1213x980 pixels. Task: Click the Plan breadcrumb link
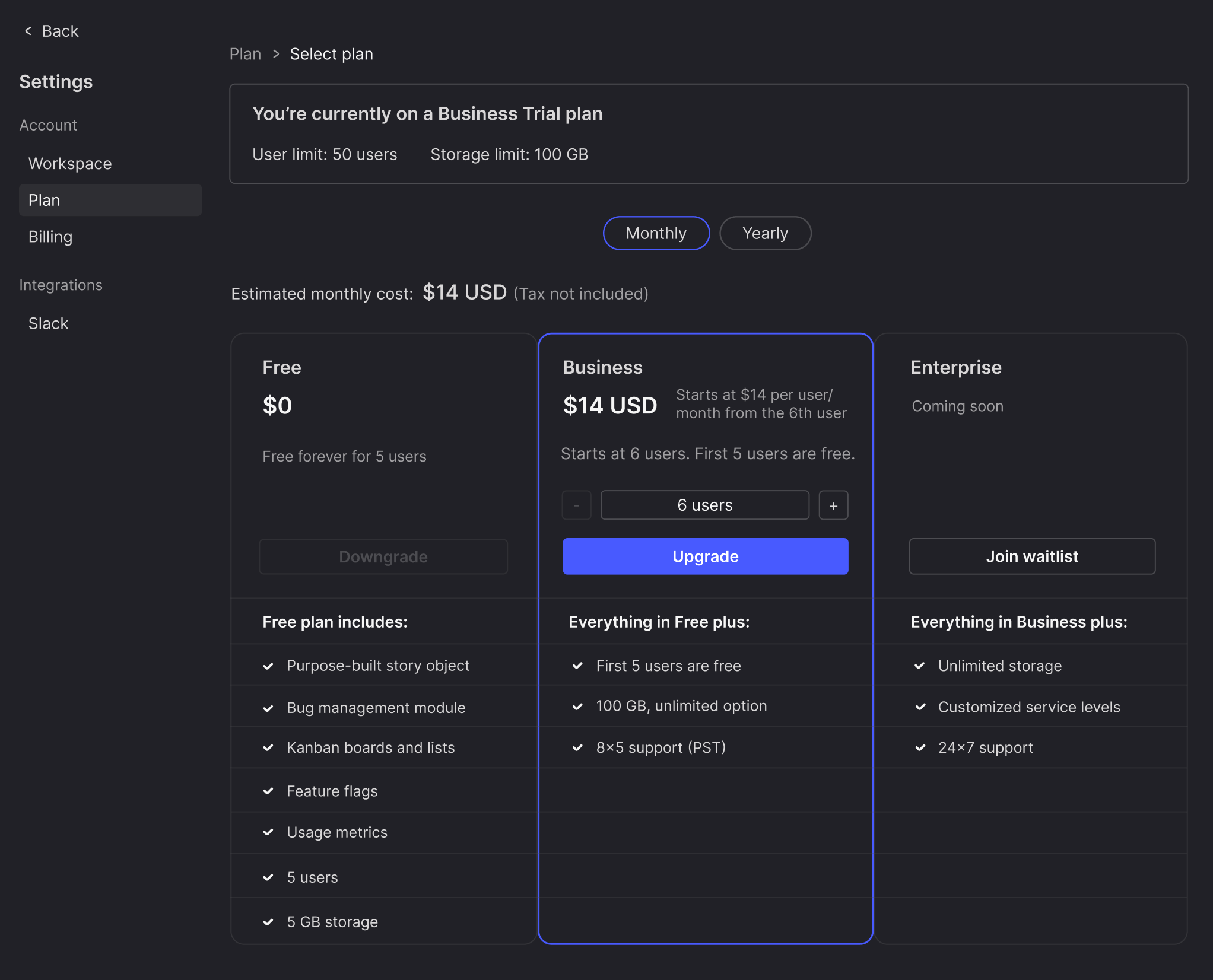pyautogui.click(x=245, y=54)
